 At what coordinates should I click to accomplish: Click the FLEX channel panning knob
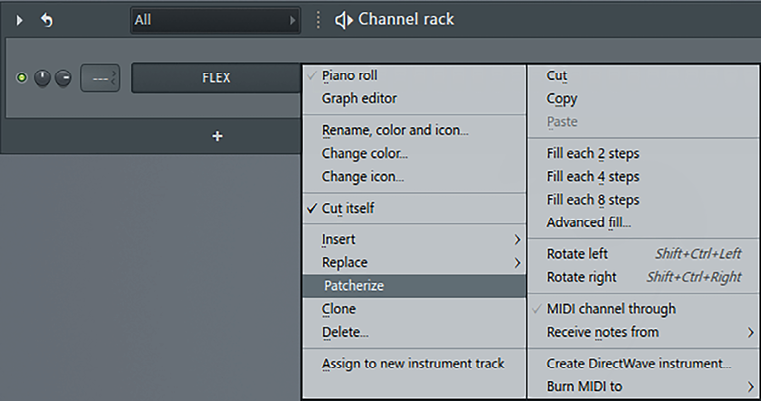point(42,78)
